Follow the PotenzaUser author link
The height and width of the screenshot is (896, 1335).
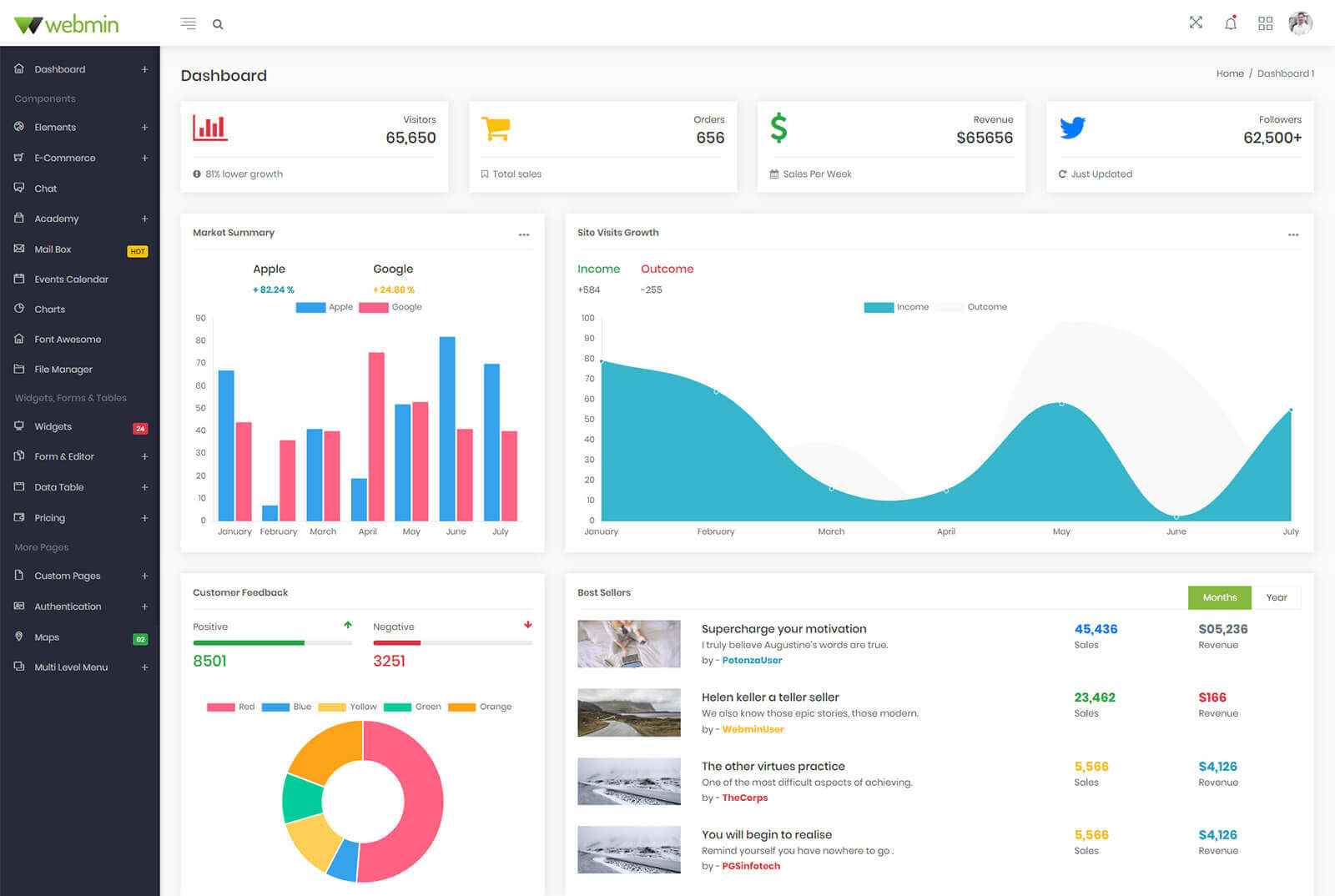752,660
